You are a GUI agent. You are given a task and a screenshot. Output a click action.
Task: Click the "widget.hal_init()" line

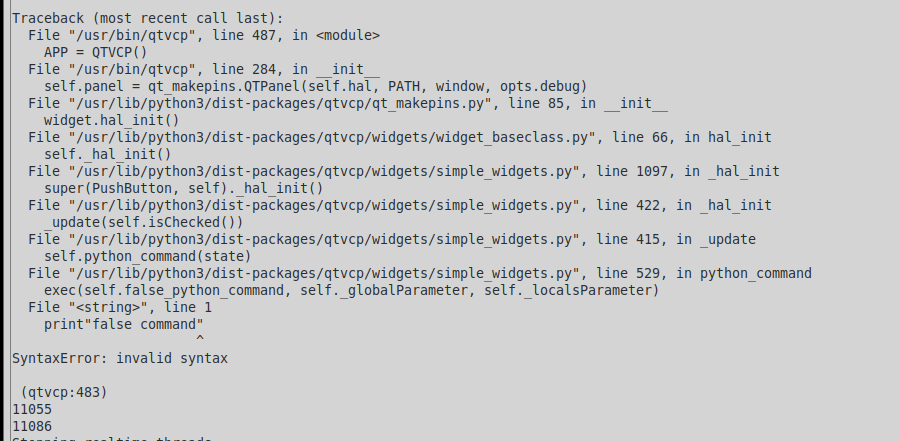[112, 120]
